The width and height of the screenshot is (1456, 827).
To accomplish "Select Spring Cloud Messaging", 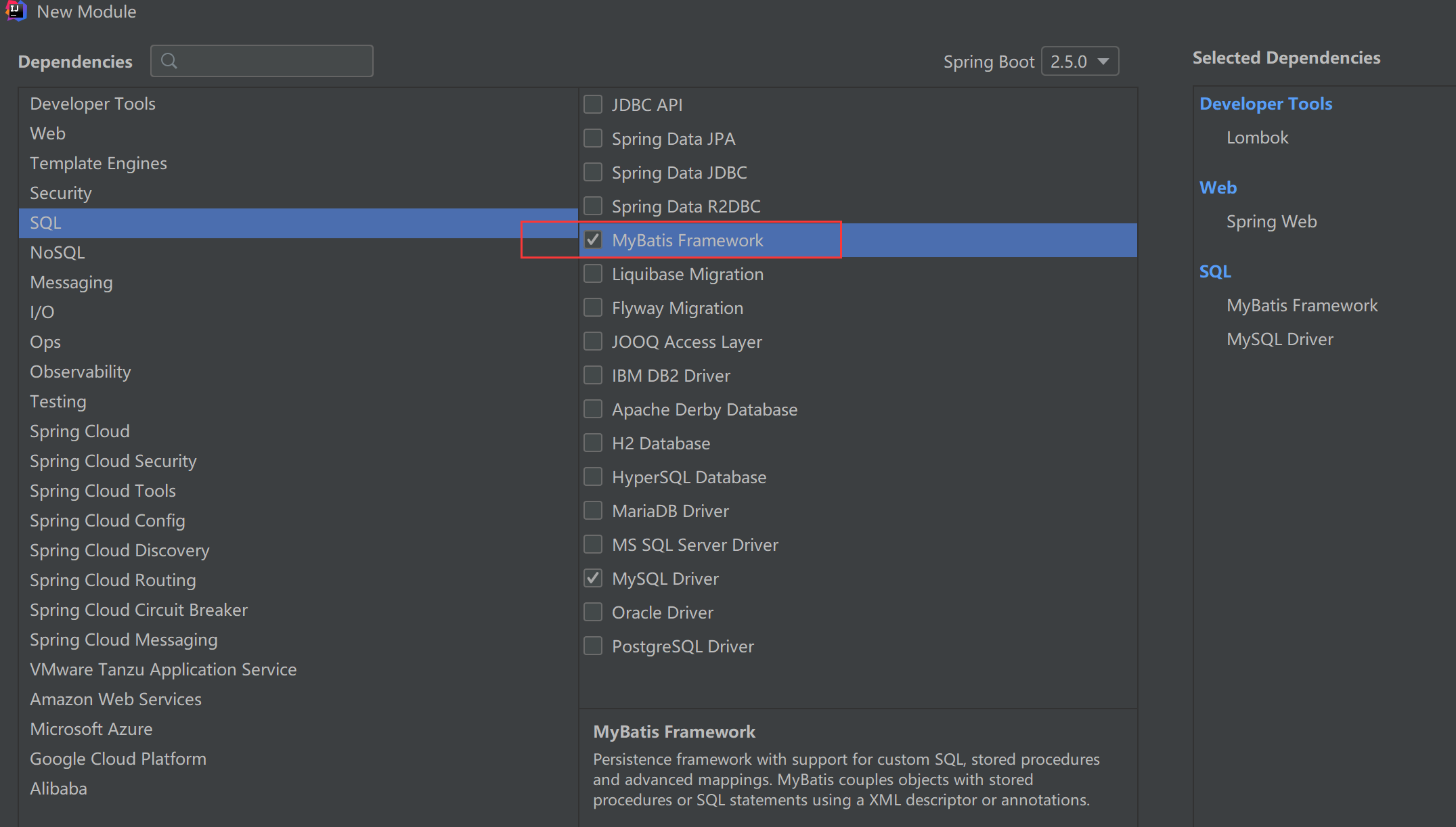I will pos(299,640).
